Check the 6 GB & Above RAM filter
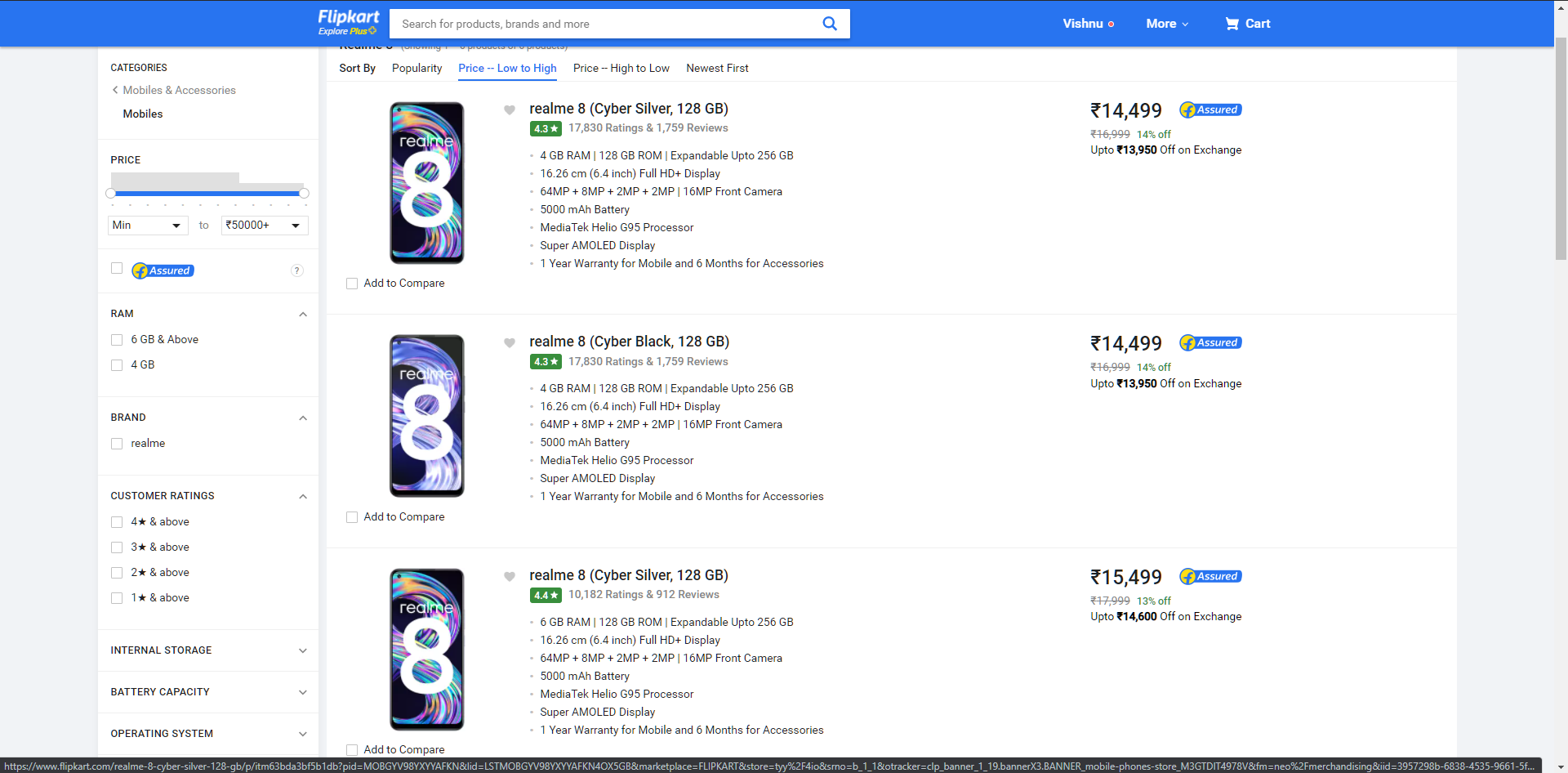Image resolution: width=1568 pixels, height=773 pixels. tap(117, 340)
